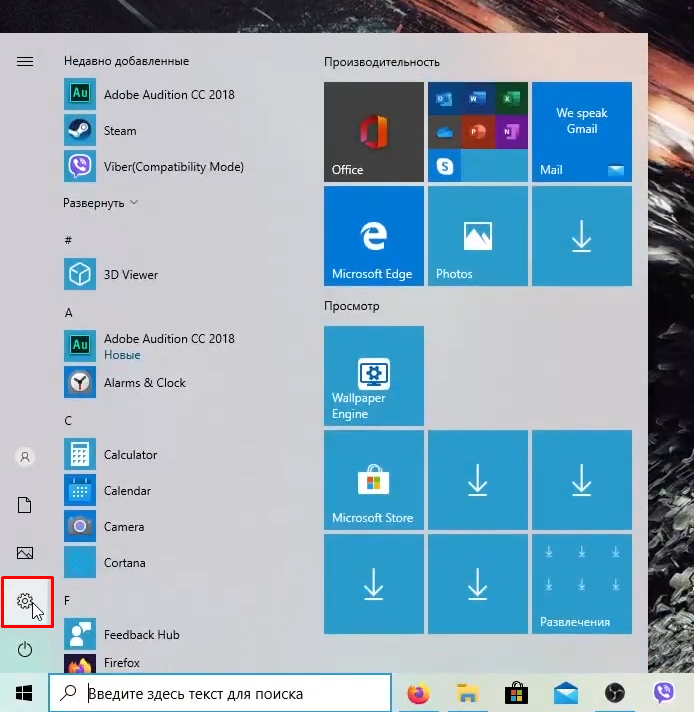Click the taskbar search box
Image resolution: width=694 pixels, height=712 pixels.
(x=220, y=693)
